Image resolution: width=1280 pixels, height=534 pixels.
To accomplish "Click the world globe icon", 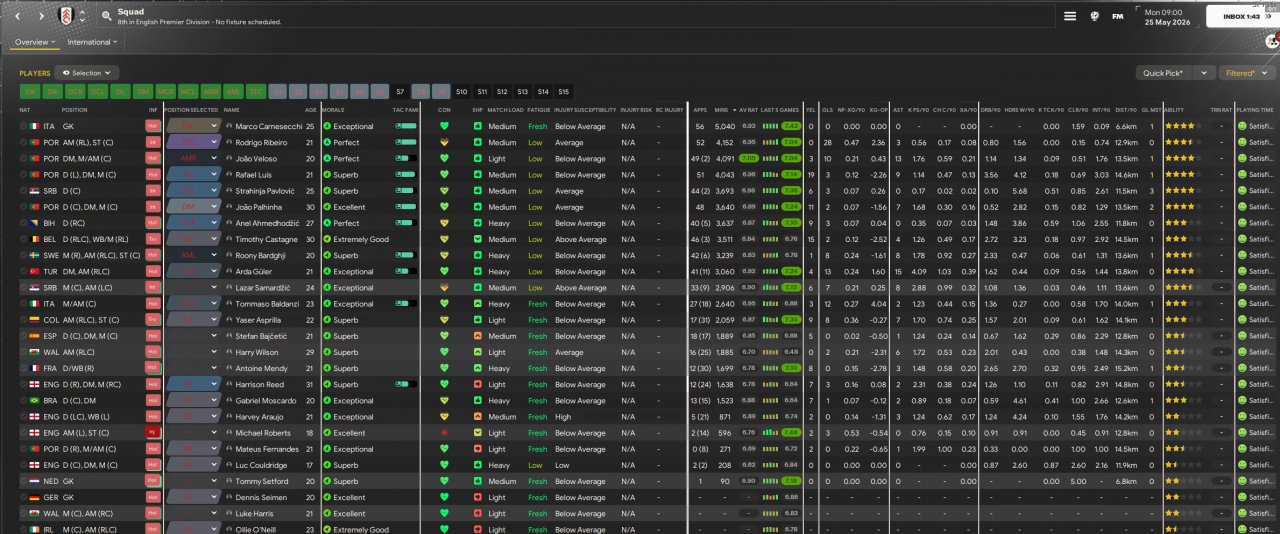I will tap(1094, 16).
